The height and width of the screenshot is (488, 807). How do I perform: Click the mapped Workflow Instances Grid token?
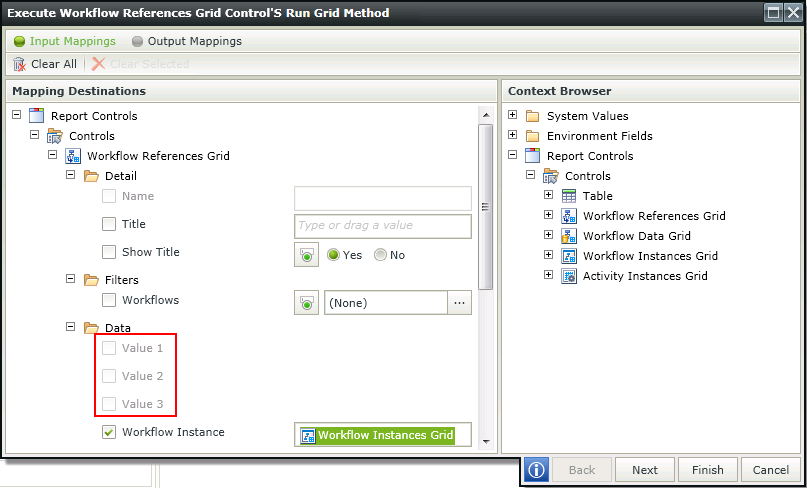coord(377,435)
